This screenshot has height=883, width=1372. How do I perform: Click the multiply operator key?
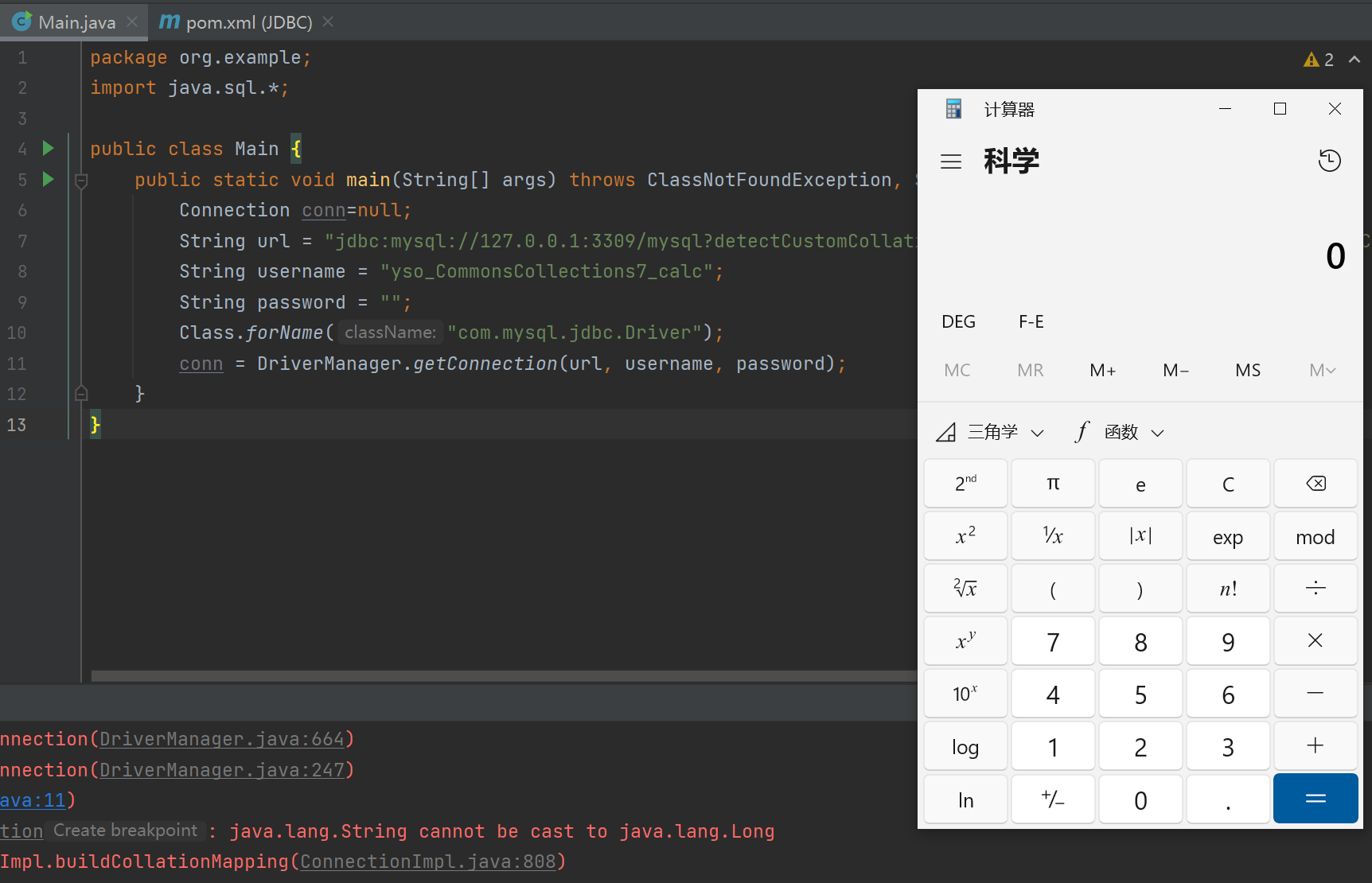(1315, 641)
